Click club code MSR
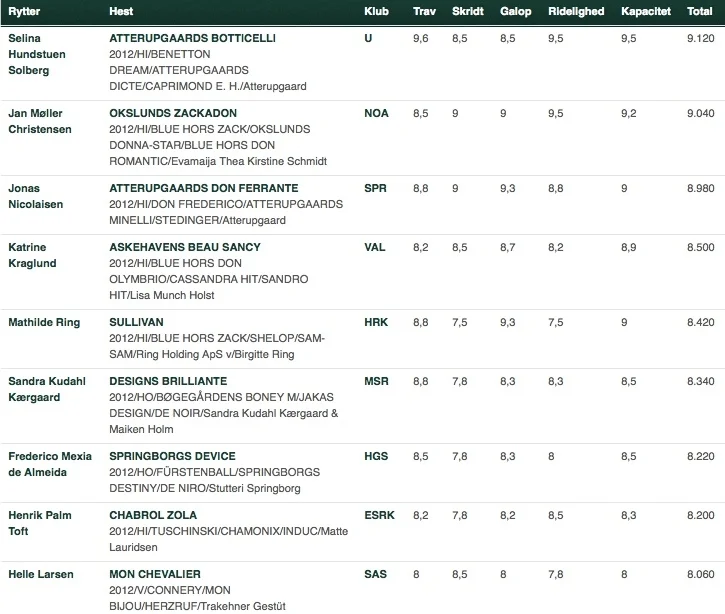The width and height of the screenshot is (725, 614). (376, 381)
